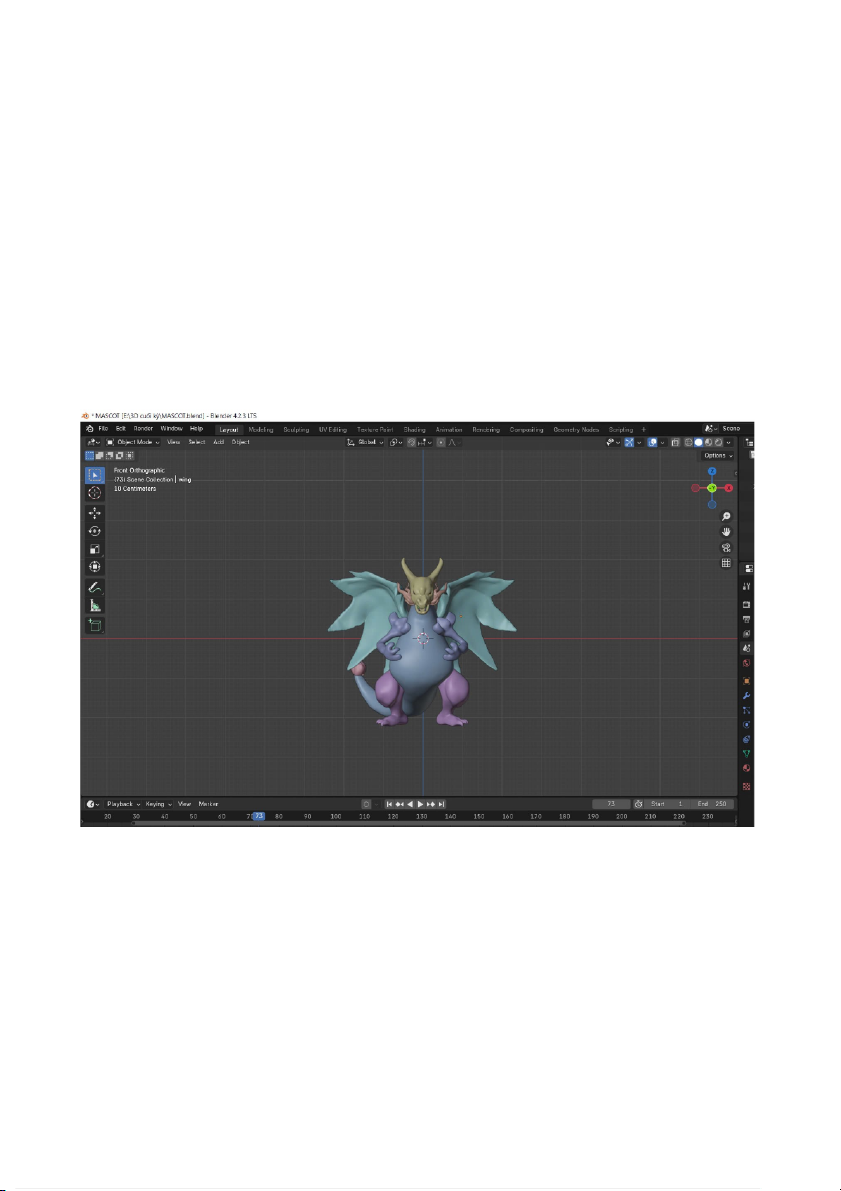Switch to material preview shading
The image size is (841, 1191).
[x=709, y=443]
